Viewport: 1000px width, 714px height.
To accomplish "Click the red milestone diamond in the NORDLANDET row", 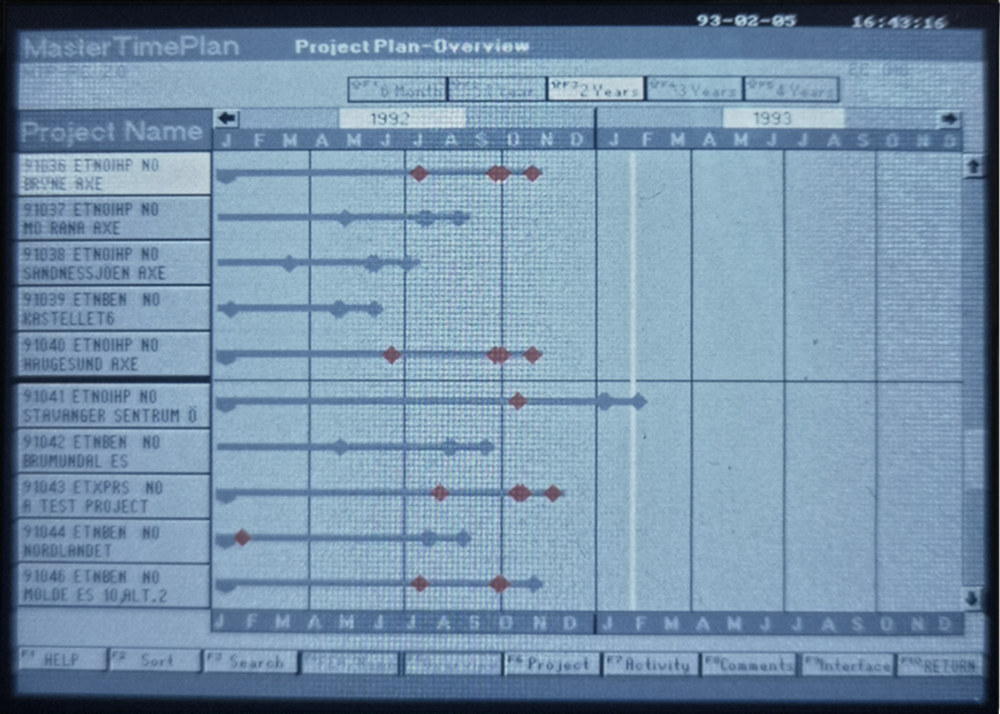I will click(242, 537).
